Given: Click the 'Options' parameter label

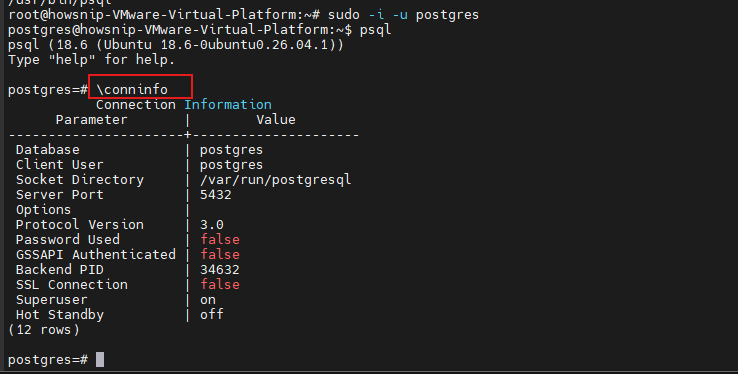Looking at the screenshot, I should pos(43,210).
